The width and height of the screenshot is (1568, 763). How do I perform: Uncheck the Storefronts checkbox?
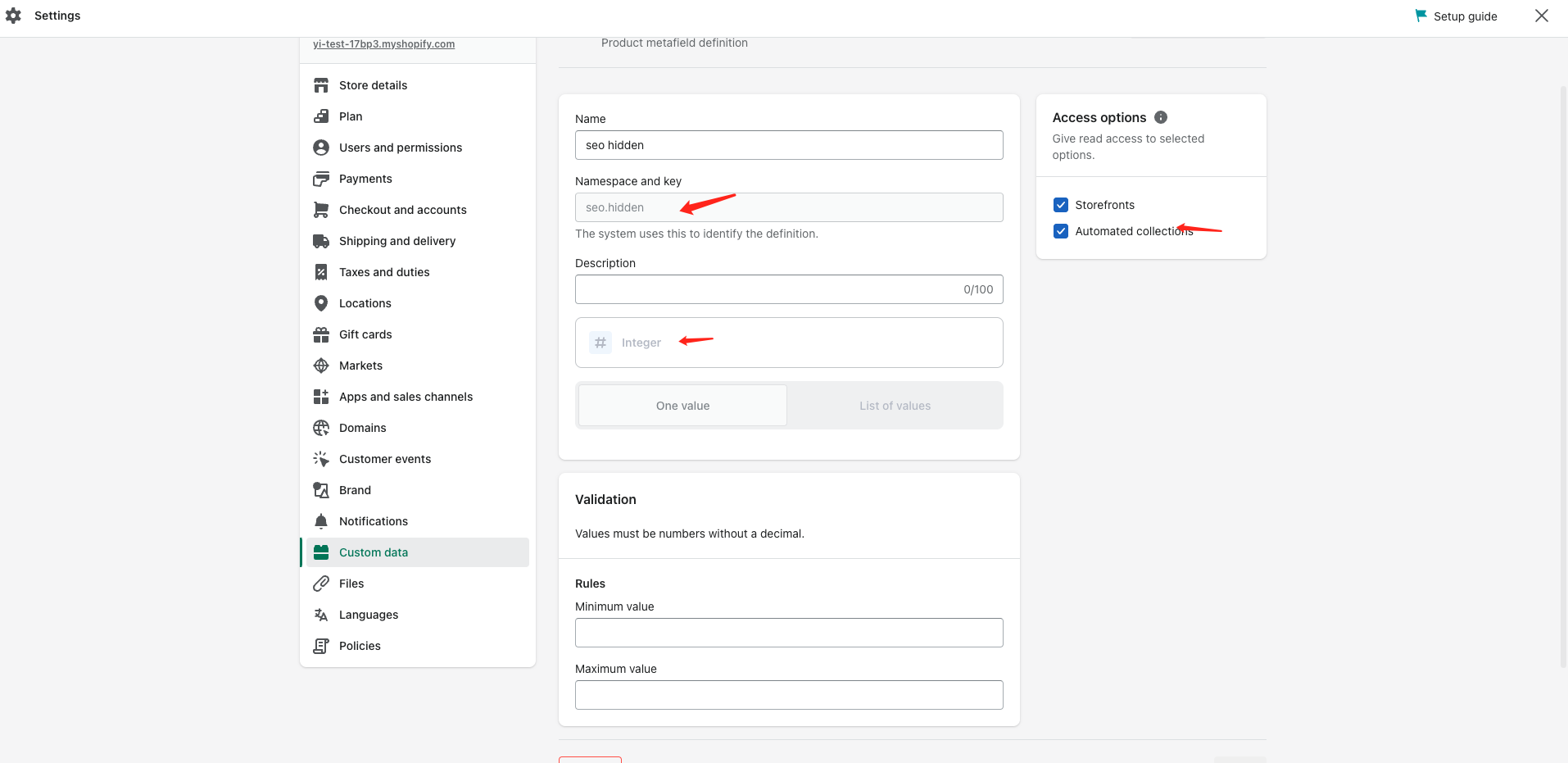1061,205
